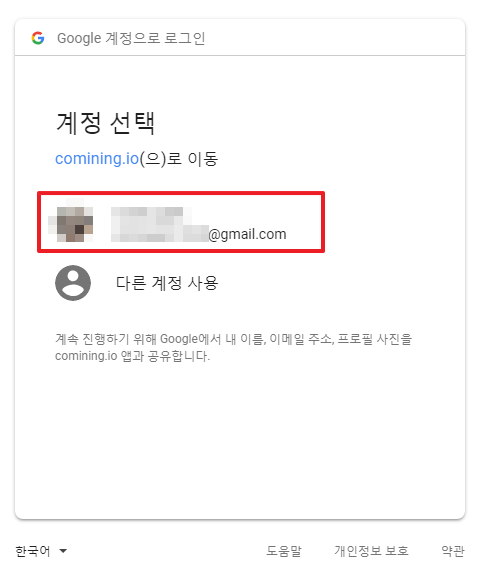The image size is (478, 569).
Task: Click the 계정 선택 heading
Action: pos(106,123)
